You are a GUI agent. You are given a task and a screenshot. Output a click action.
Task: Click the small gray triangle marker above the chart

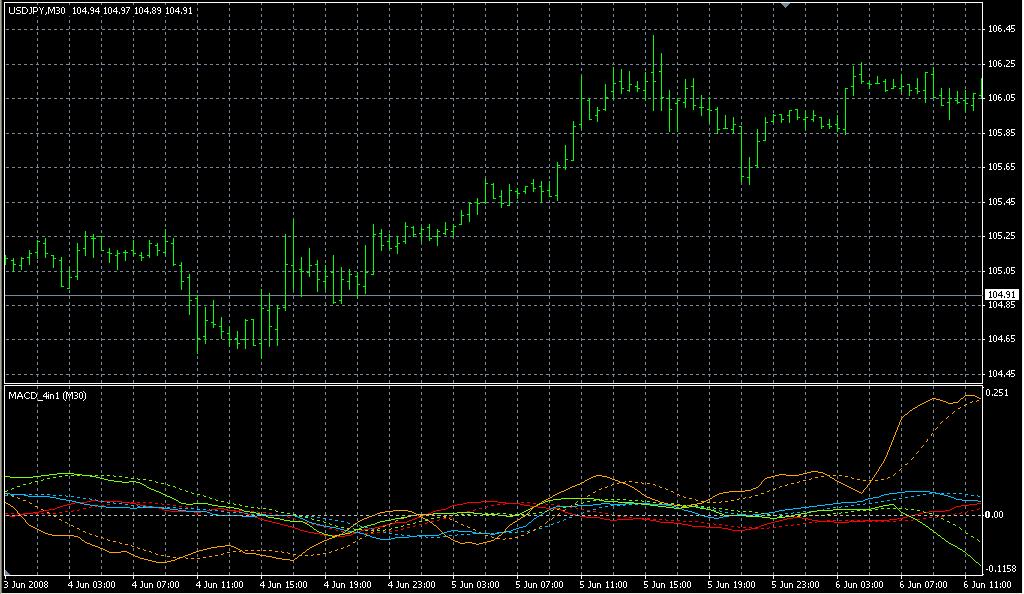click(x=785, y=6)
